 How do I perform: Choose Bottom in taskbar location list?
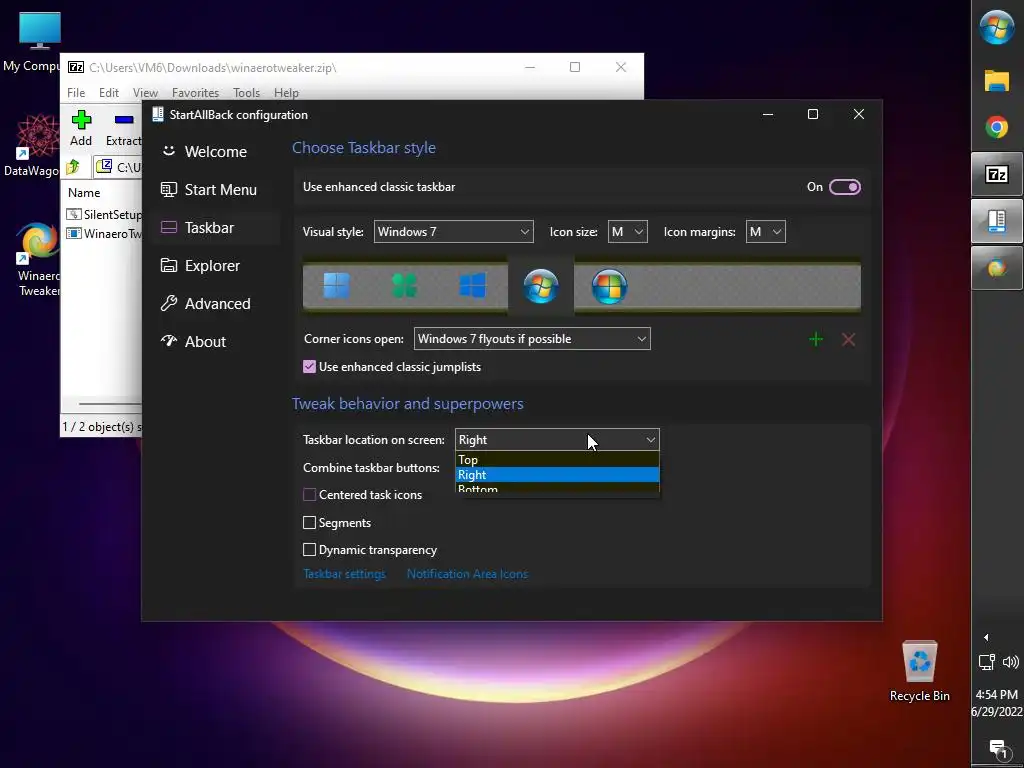point(557,489)
